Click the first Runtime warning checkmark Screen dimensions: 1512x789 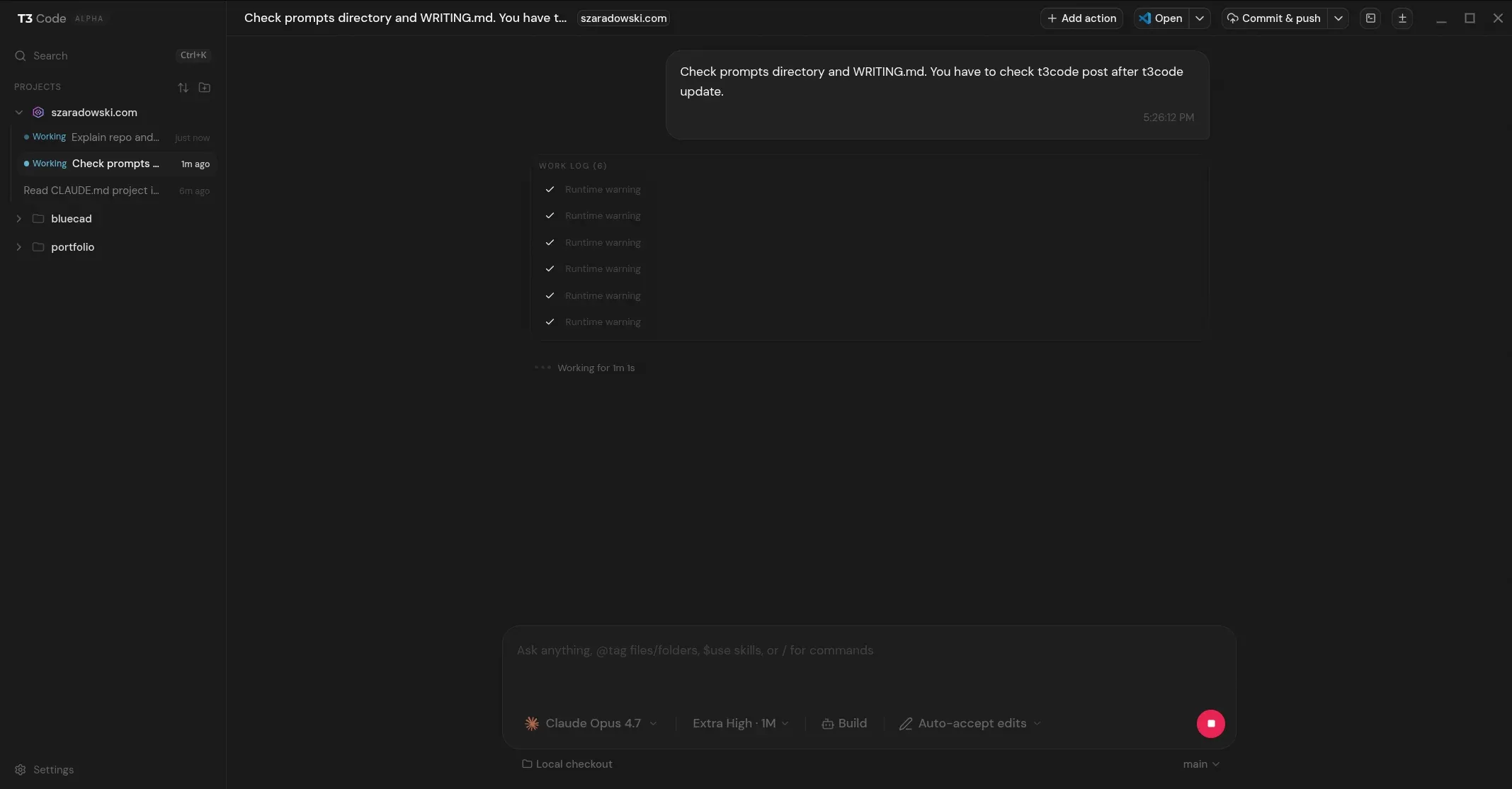coord(550,190)
